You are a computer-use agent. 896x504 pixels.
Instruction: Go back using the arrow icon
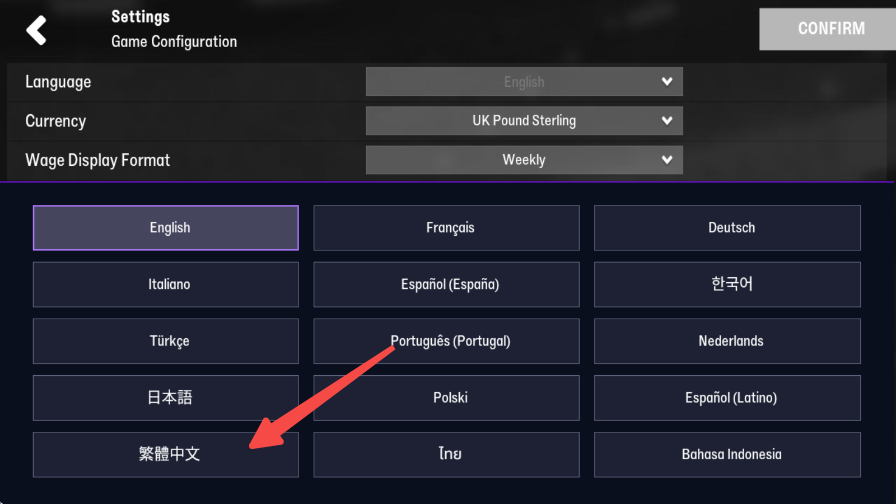(x=37, y=30)
